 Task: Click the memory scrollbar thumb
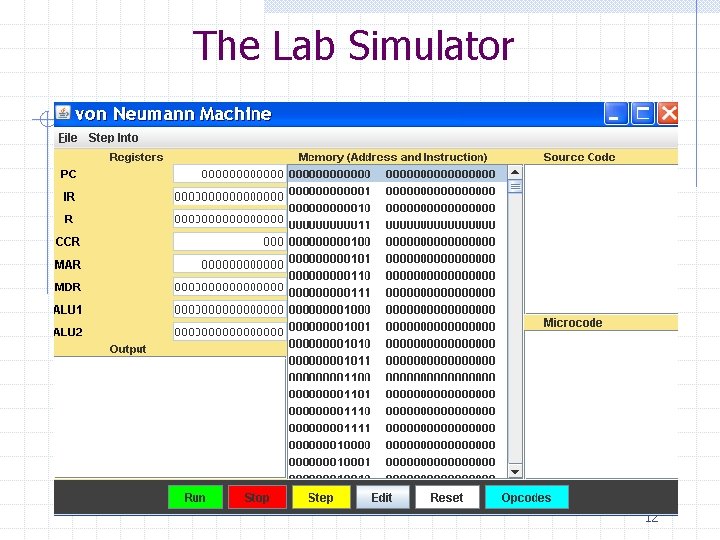click(x=515, y=187)
